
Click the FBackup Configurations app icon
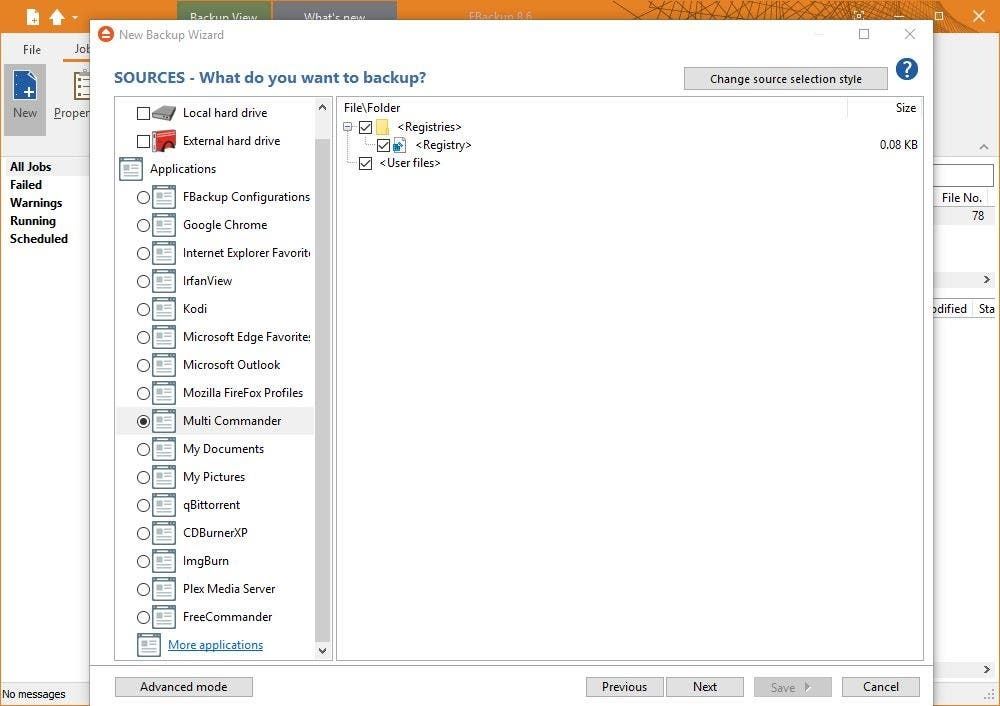(164, 197)
